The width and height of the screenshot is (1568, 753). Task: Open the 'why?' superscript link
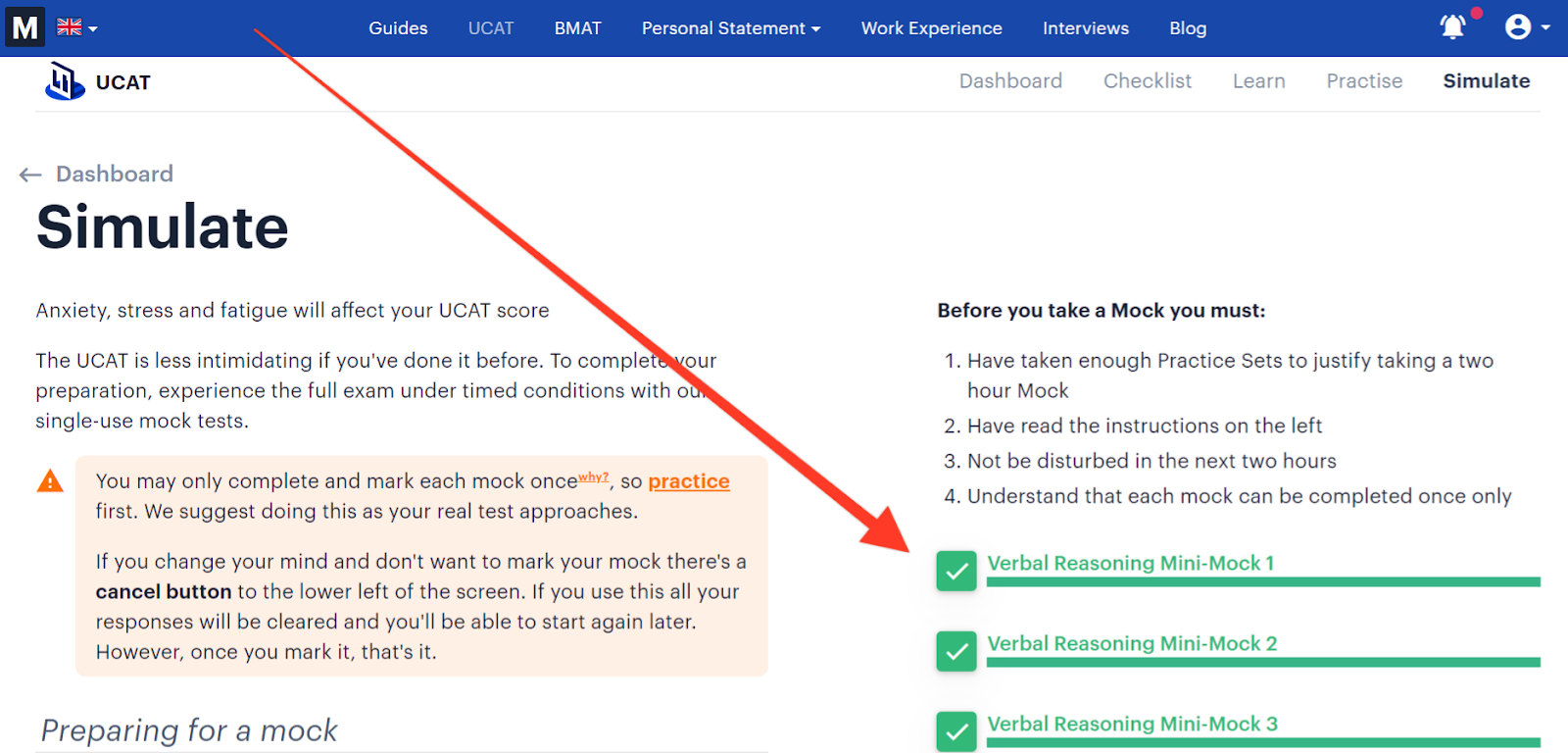click(x=593, y=477)
